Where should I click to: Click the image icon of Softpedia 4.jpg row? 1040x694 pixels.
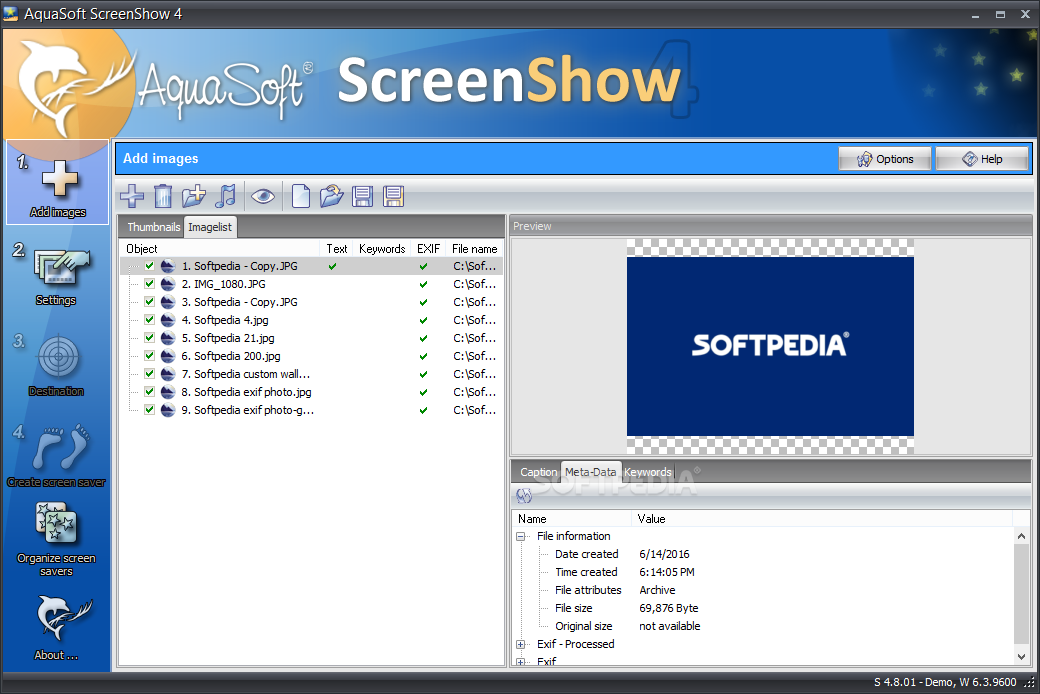[x=168, y=320]
